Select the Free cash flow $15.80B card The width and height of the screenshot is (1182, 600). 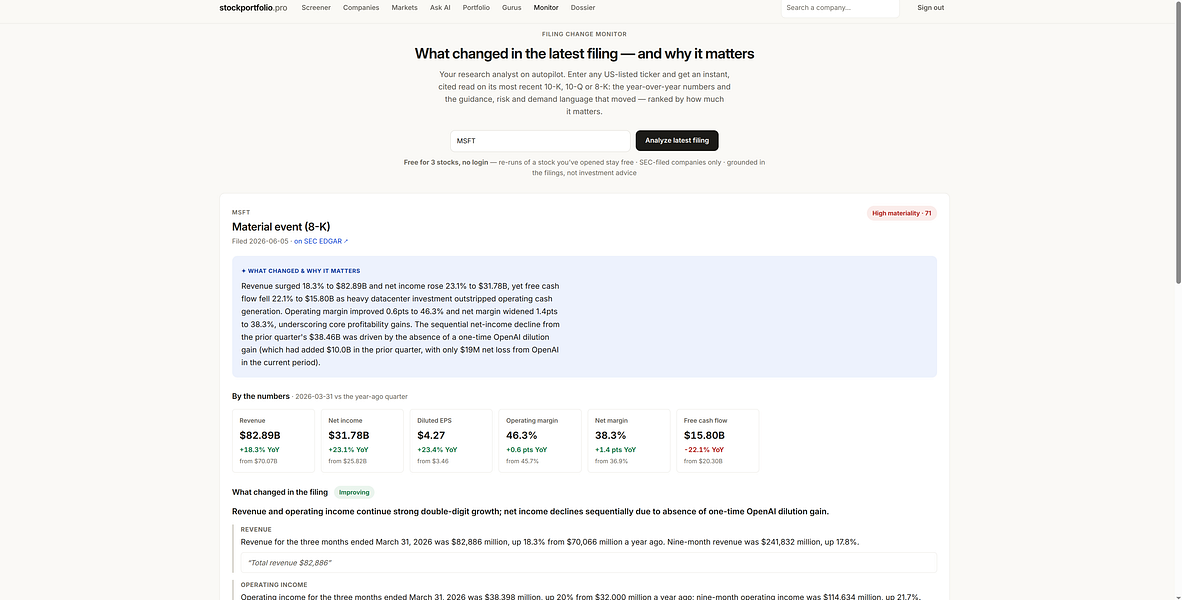718,441
